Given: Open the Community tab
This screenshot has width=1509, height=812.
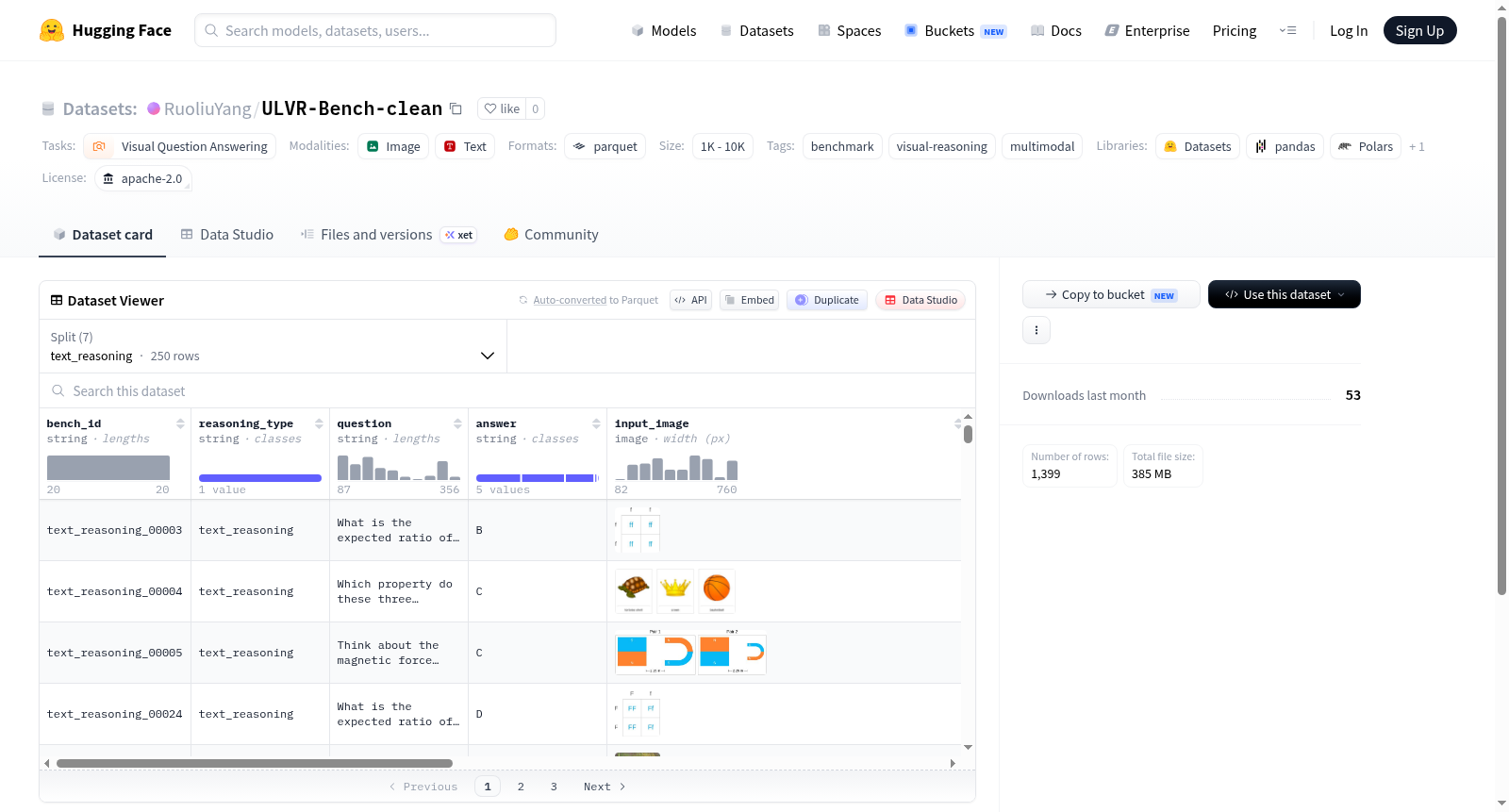Looking at the screenshot, I should 552,235.
